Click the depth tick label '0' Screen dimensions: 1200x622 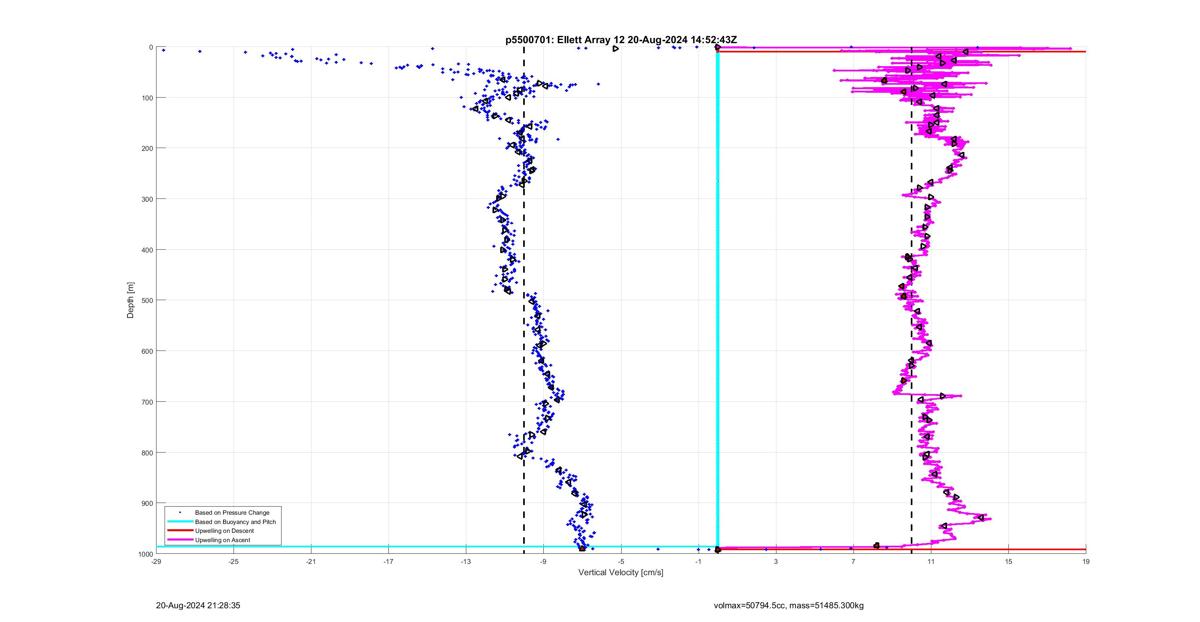tap(150, 47)
